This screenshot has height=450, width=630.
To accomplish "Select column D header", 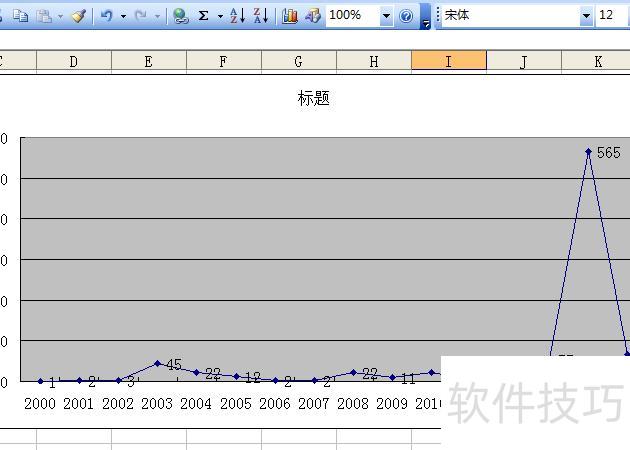I will click(74, 62).
